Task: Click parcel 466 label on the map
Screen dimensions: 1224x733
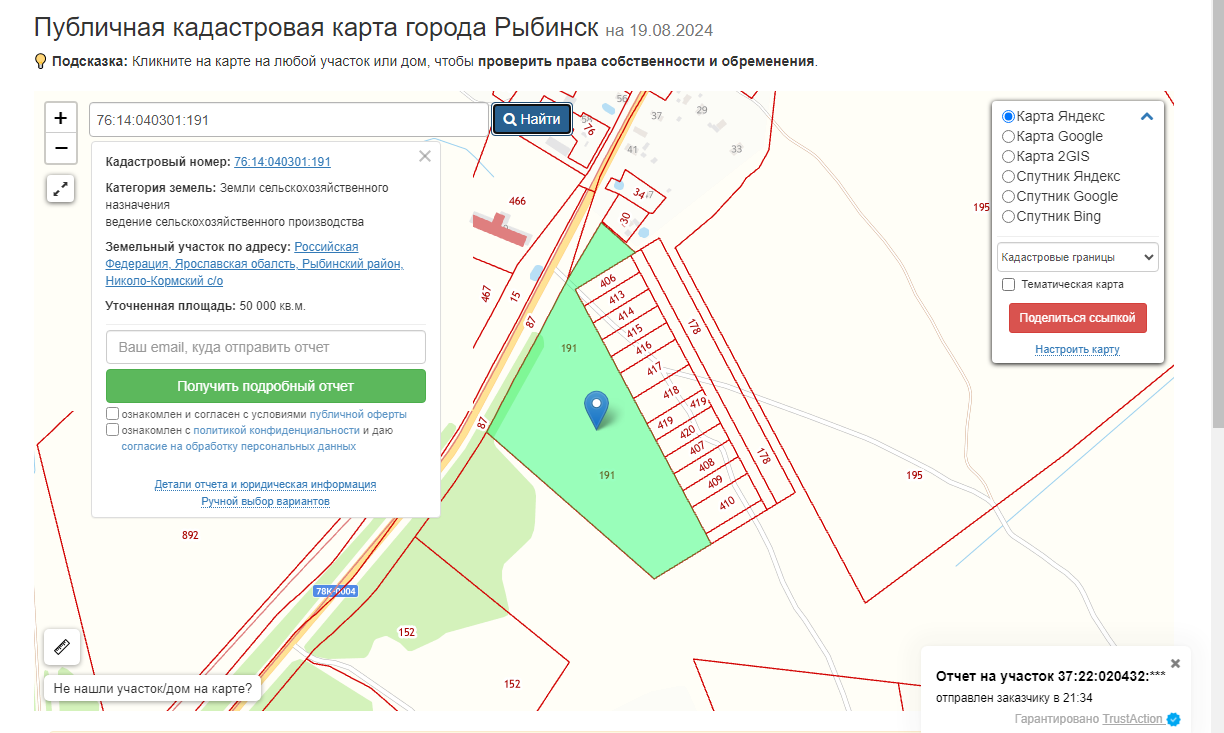Action: point(517,201)
